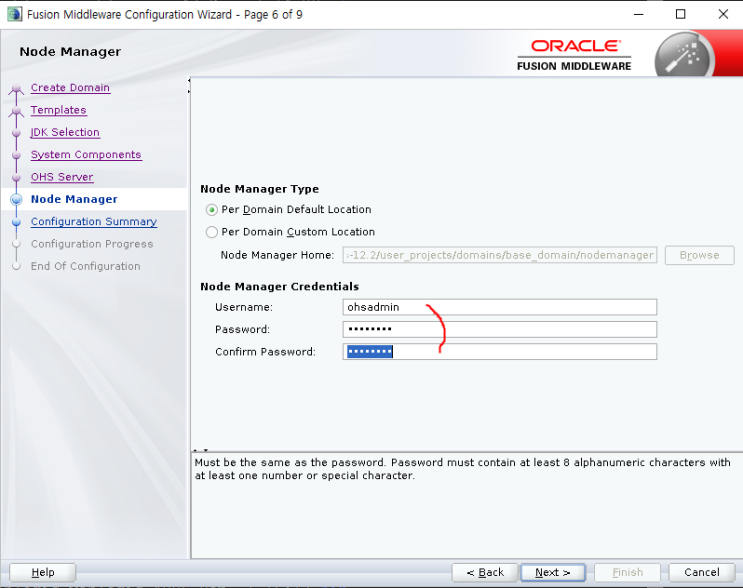Click the greyed-out Finish button

[627, 572]
